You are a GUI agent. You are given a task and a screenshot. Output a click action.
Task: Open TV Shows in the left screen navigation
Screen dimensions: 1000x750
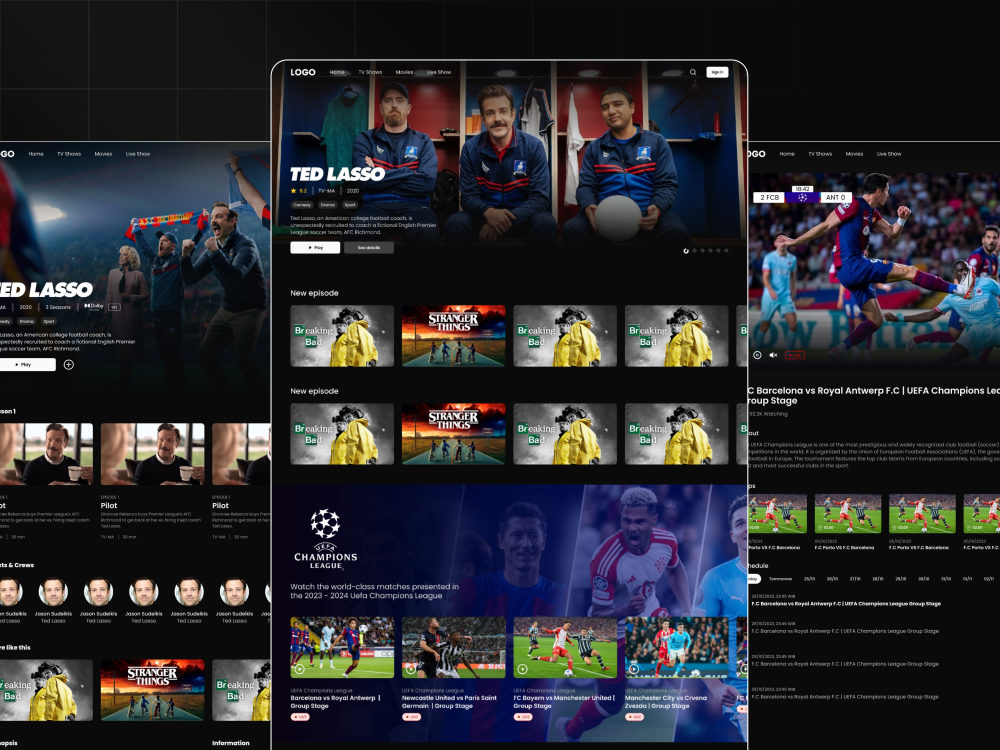click(69, 154)
